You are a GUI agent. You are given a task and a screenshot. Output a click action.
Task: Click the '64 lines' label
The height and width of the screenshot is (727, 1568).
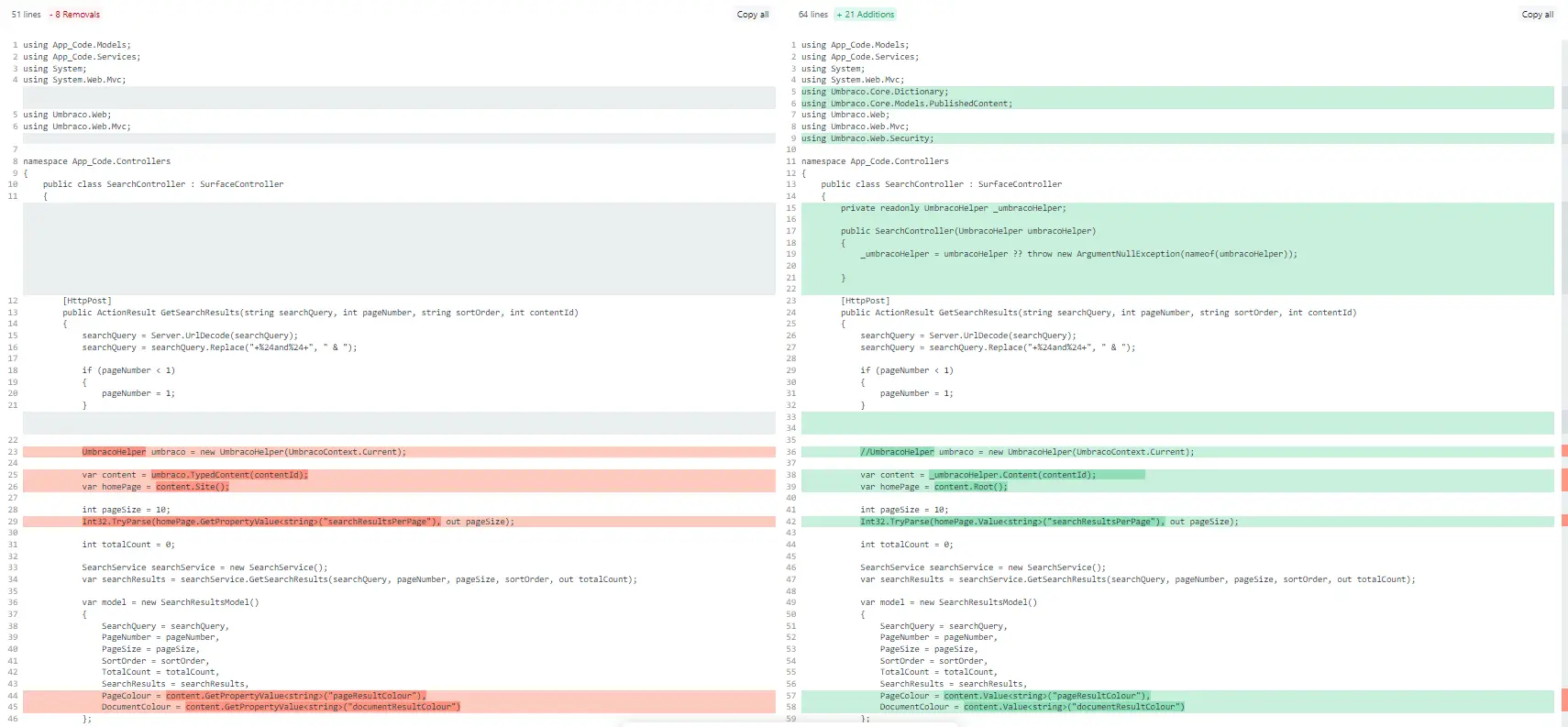pos(812,15)
